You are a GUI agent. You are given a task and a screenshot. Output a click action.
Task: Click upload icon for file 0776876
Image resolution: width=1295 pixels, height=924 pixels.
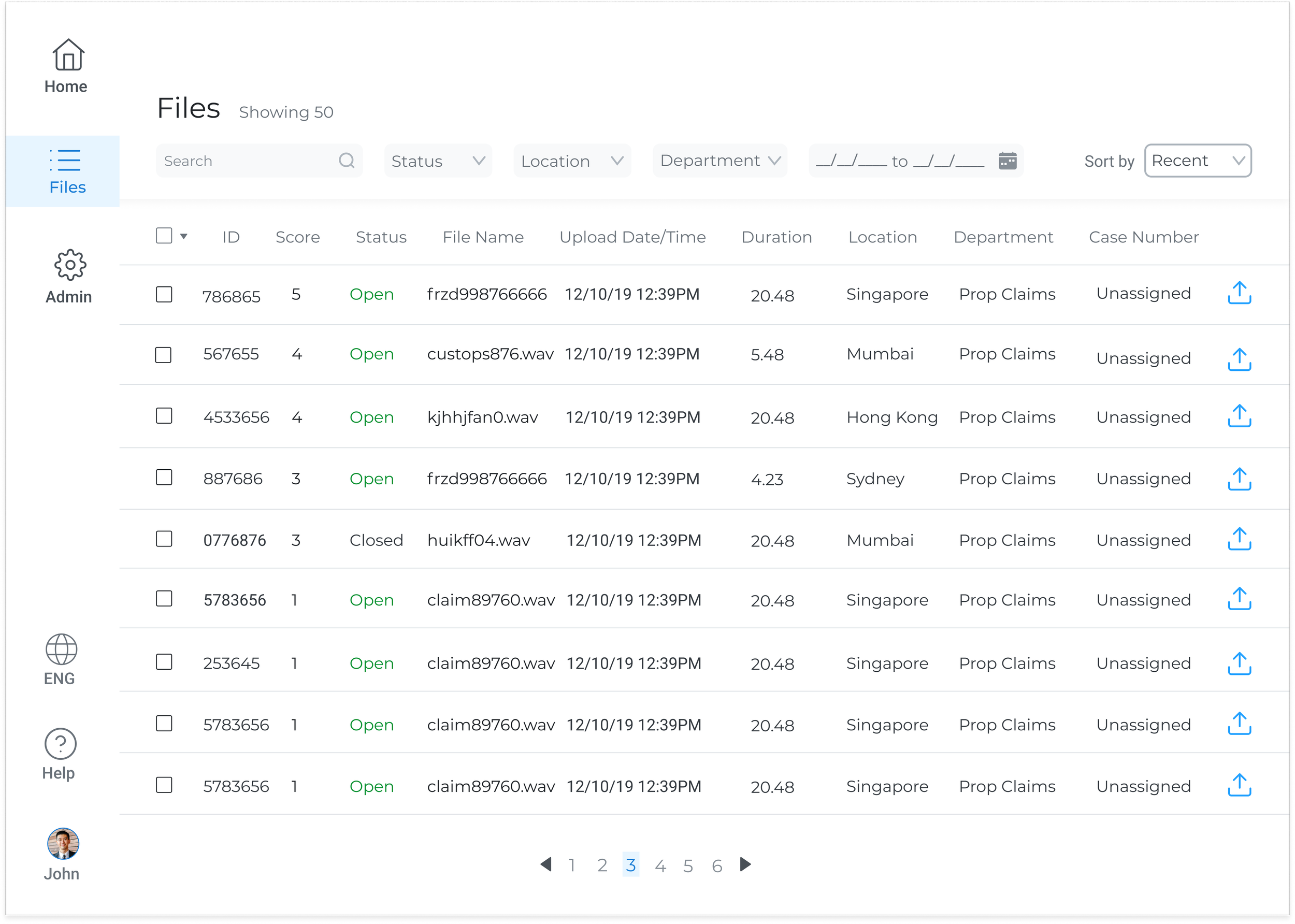click(x=1239, y=539)
